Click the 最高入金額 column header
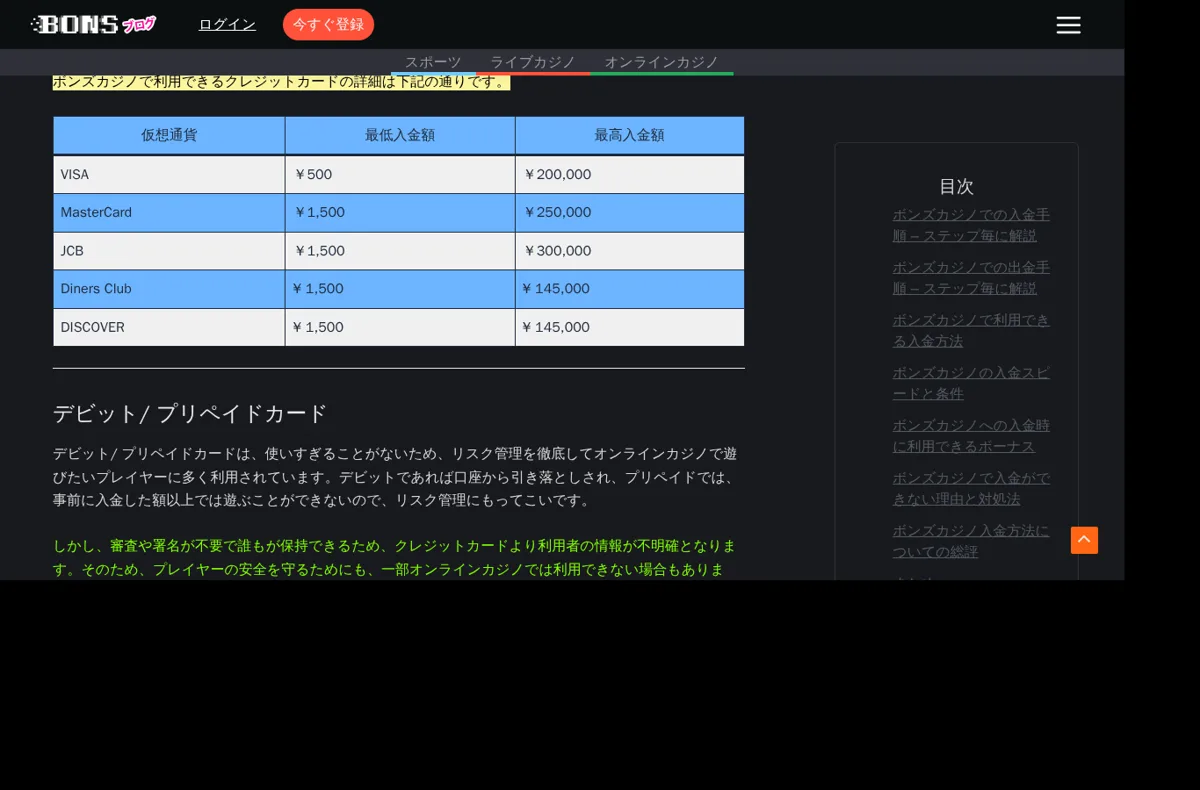1200x790 pixels. (x=630, y=135)
